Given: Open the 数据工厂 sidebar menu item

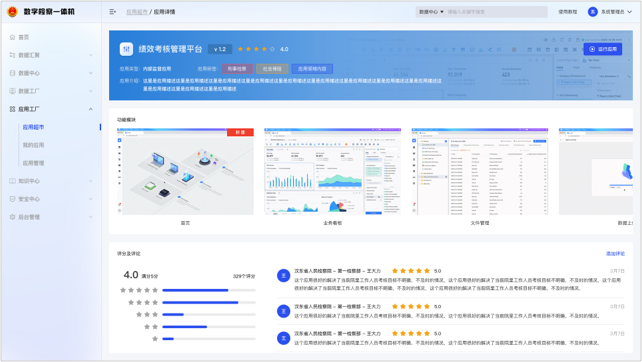Looking at the screenshot, I should 51,91.
